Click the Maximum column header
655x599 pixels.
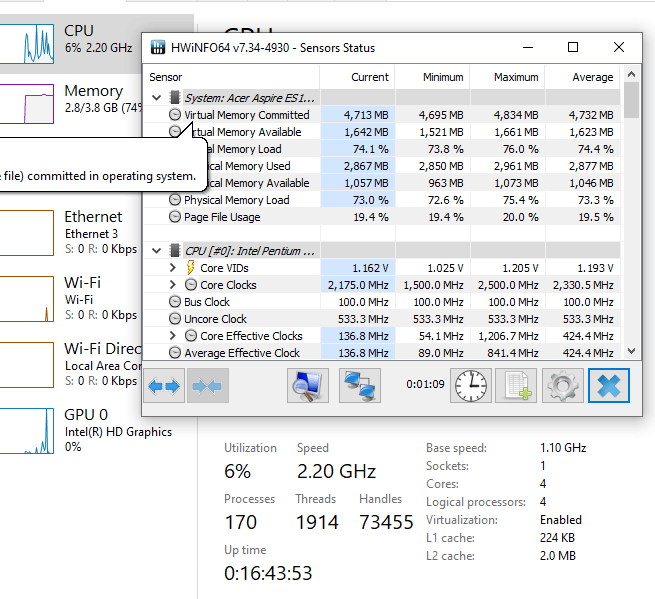click(508, 77)
